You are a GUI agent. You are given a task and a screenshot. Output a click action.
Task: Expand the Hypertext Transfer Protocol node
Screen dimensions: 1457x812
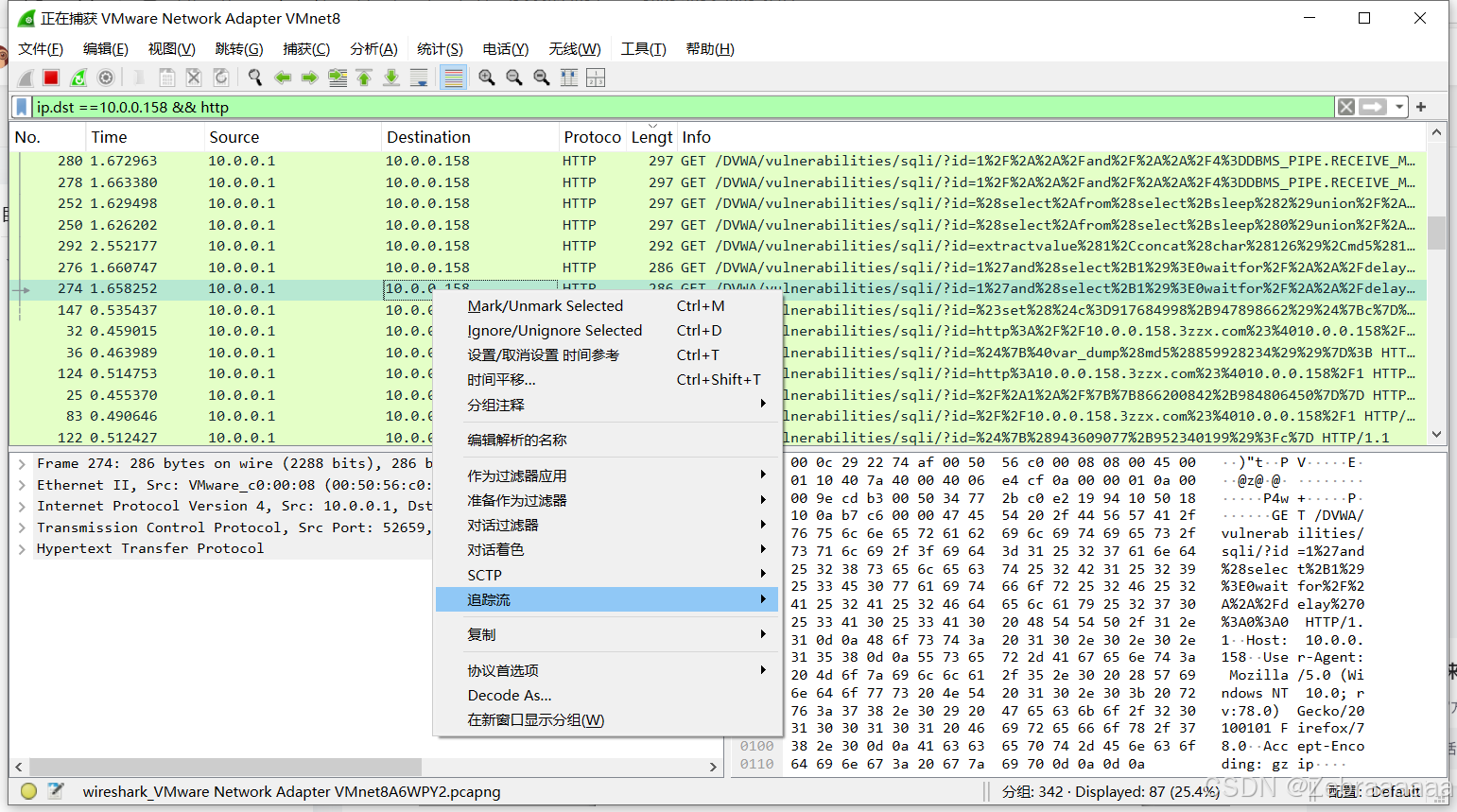point(21,548)
